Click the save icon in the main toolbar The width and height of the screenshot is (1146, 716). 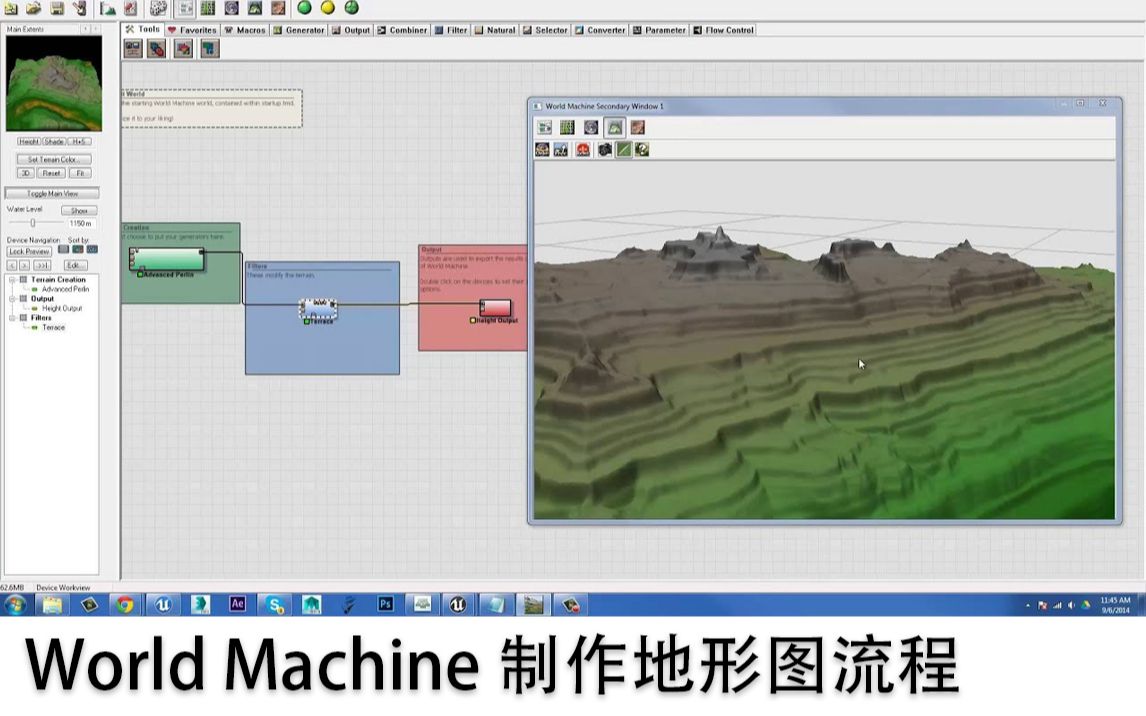(56, 10)
